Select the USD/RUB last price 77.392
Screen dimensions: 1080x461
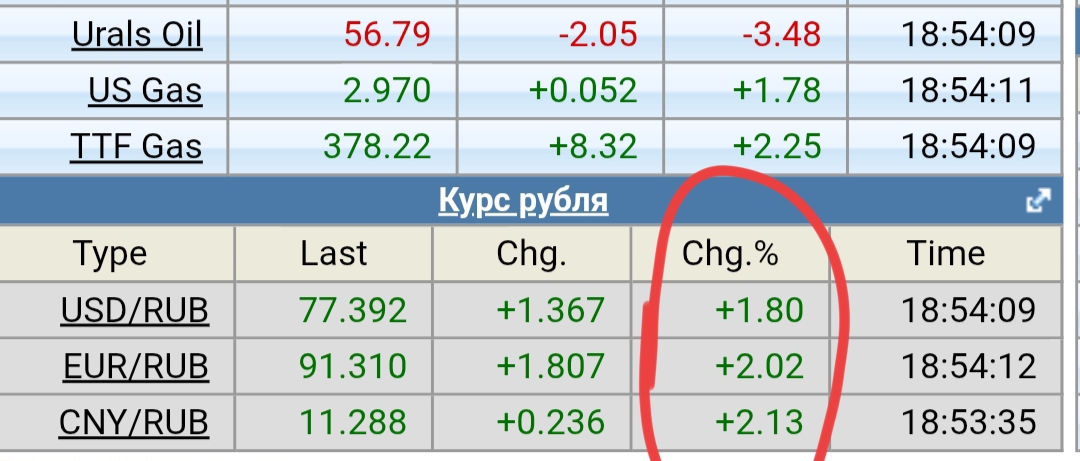tap(353, 311)
